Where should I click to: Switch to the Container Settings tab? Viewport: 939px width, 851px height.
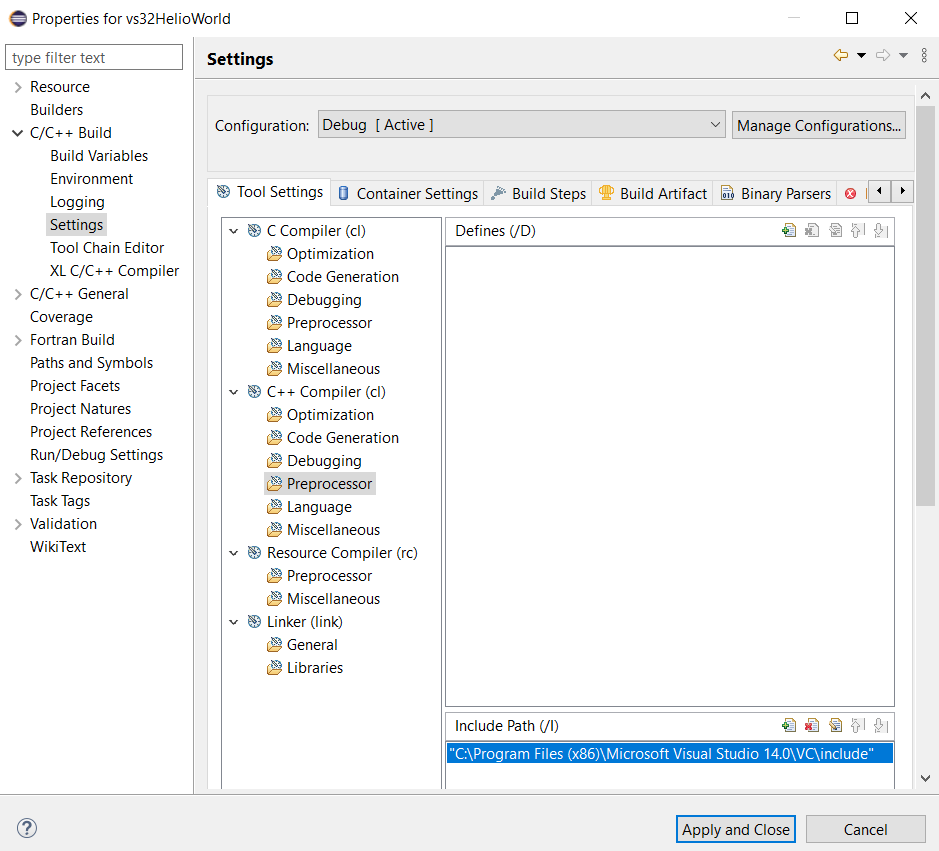click(408, 193)
